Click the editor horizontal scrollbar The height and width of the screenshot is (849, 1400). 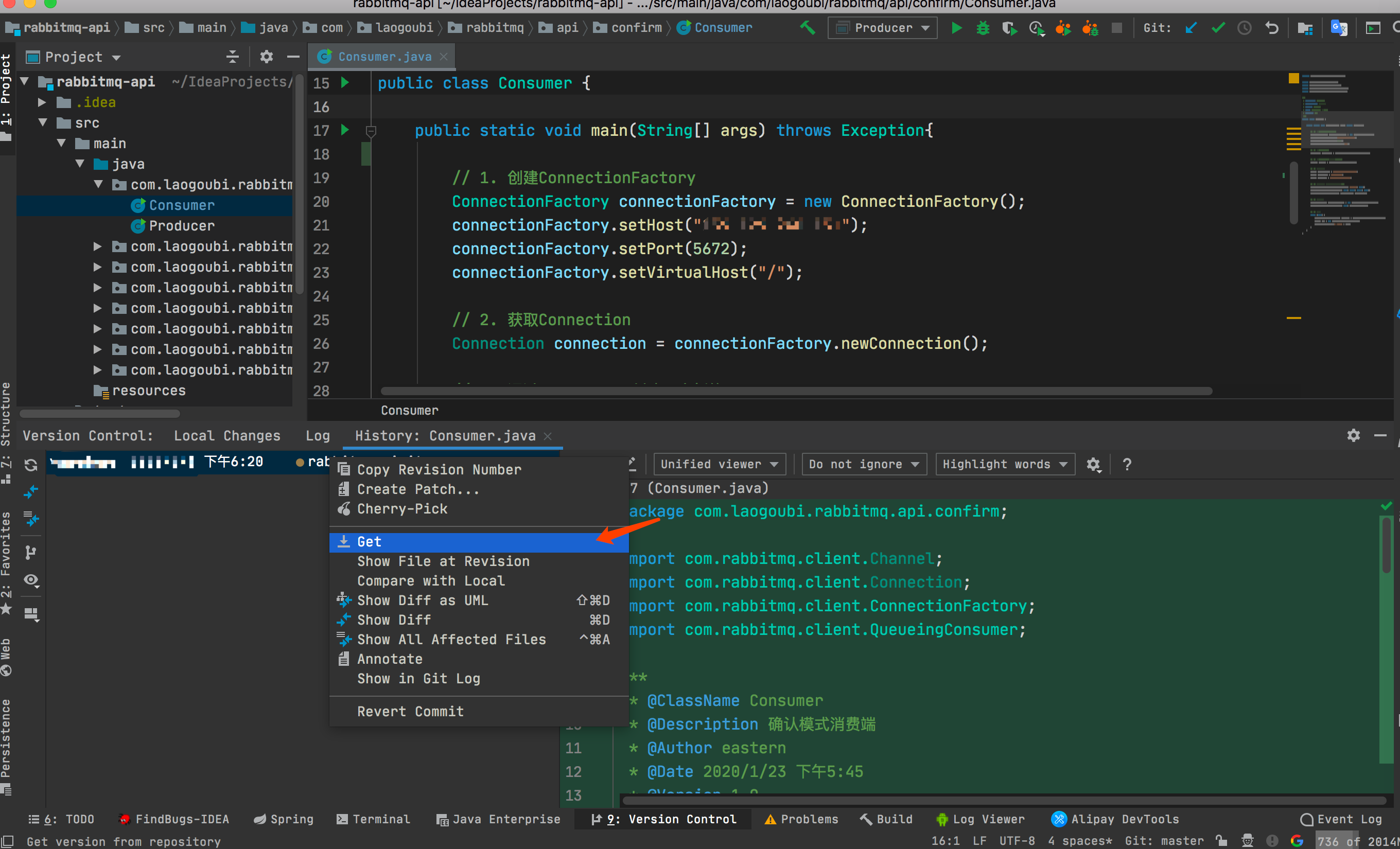[796, 391]
